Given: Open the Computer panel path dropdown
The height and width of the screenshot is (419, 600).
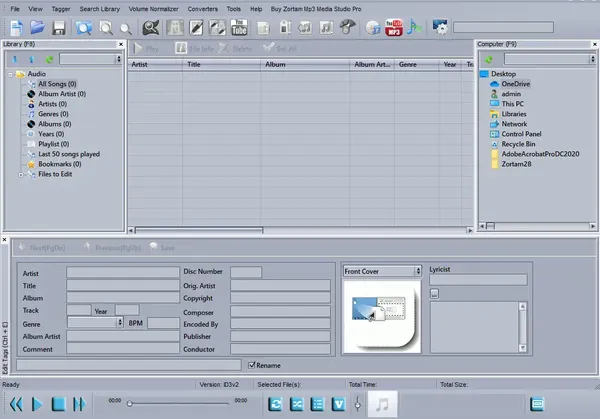Looking at the screenshot, I should coord(592,59).
